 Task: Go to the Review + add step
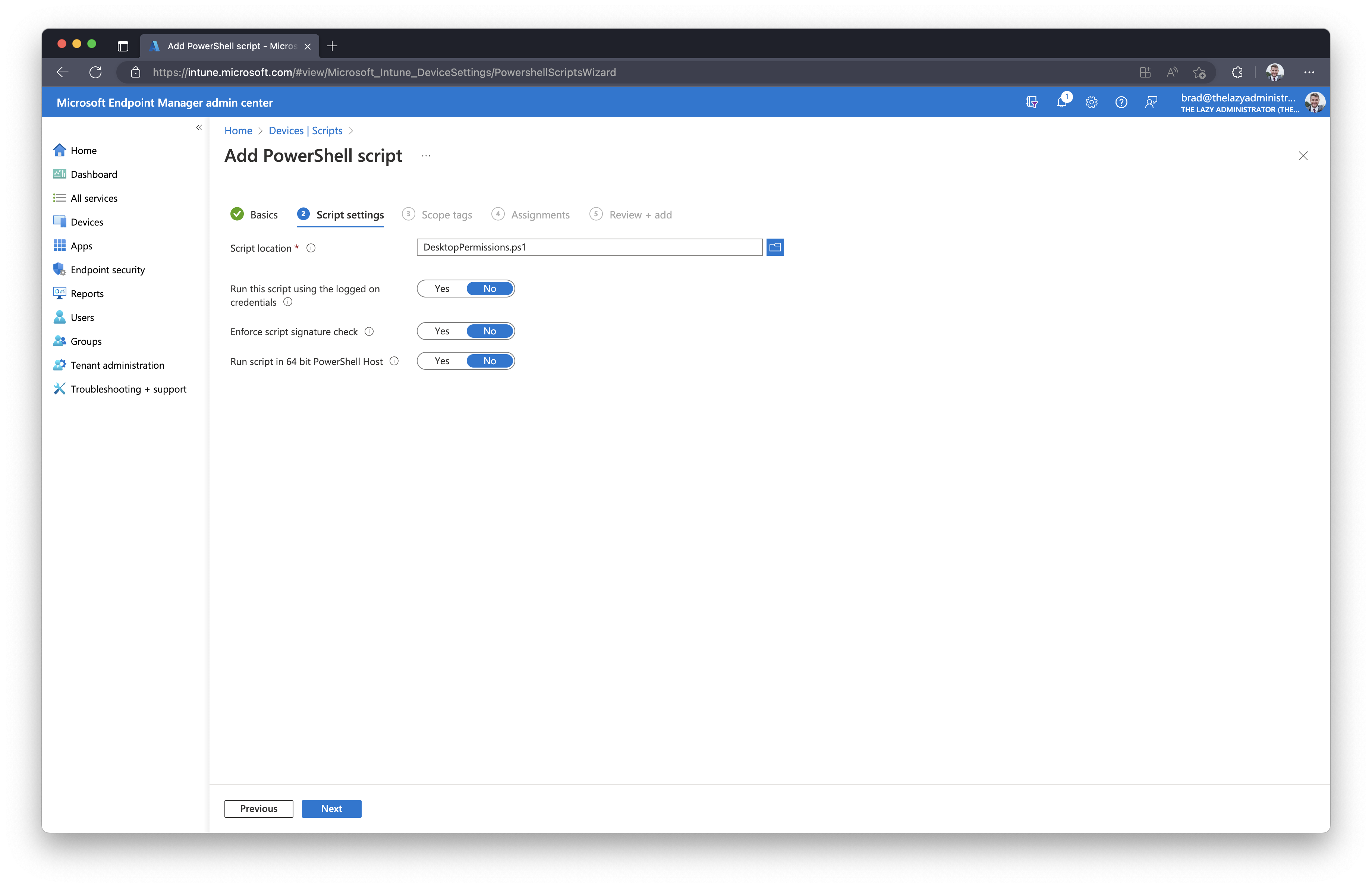(x=631, y=214)
